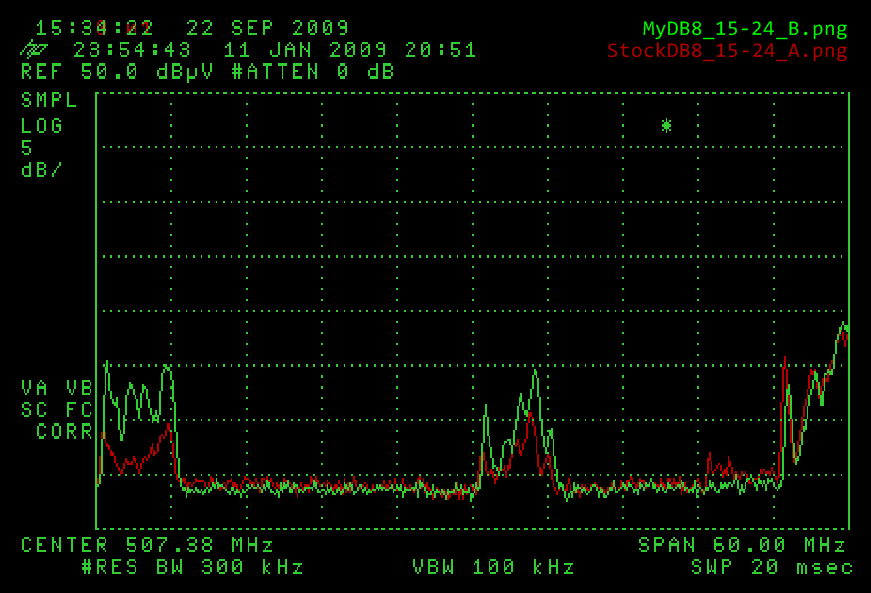Select the VBW 100 kHz setting

coord(493,568)
